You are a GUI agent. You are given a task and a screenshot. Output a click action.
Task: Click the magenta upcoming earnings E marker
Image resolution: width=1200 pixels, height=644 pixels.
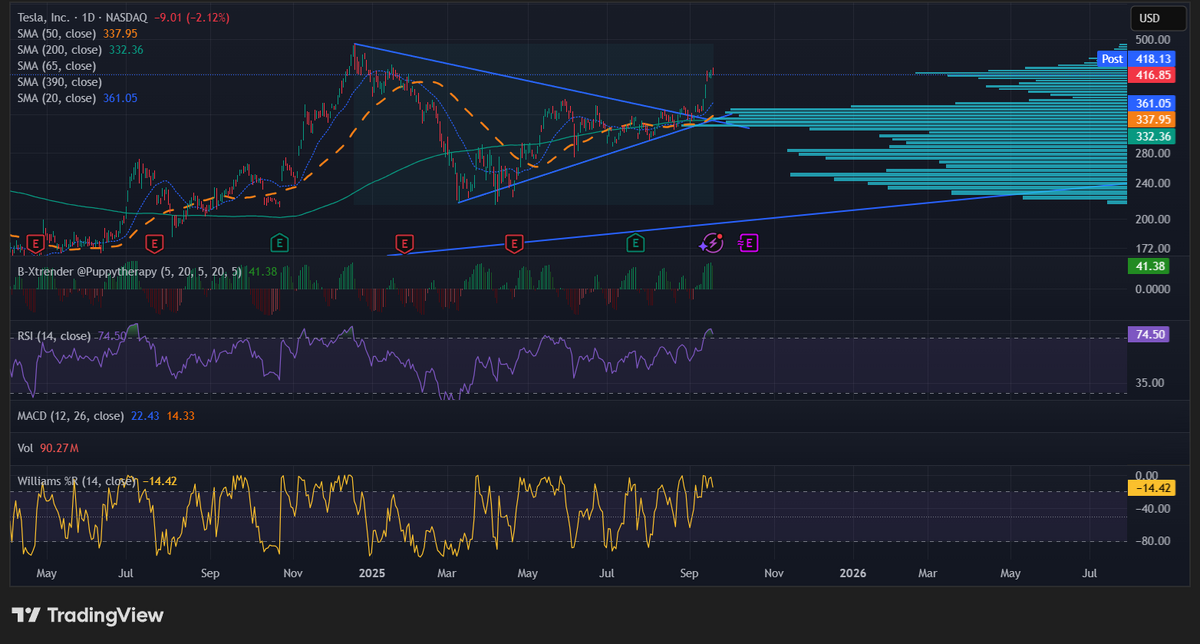tap(748, 242)
